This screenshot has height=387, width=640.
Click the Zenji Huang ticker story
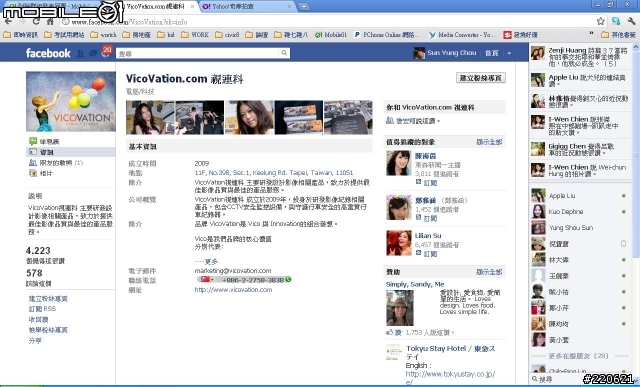[580, 57]
